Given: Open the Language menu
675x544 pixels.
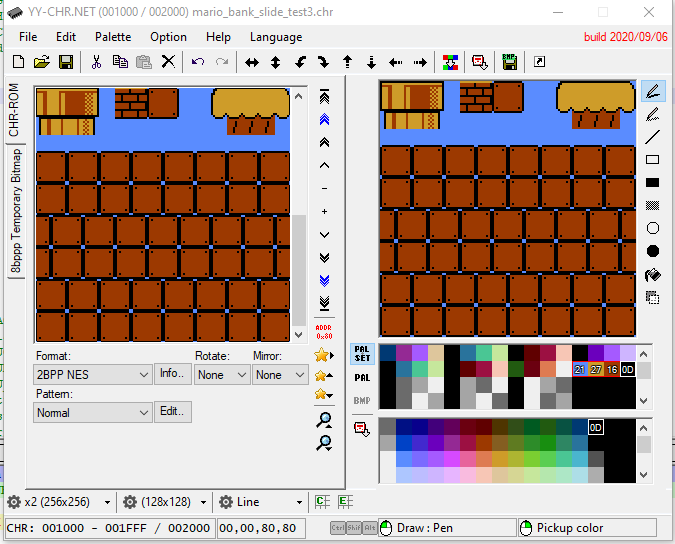Looking at the screenshot, I should [276, 37].
